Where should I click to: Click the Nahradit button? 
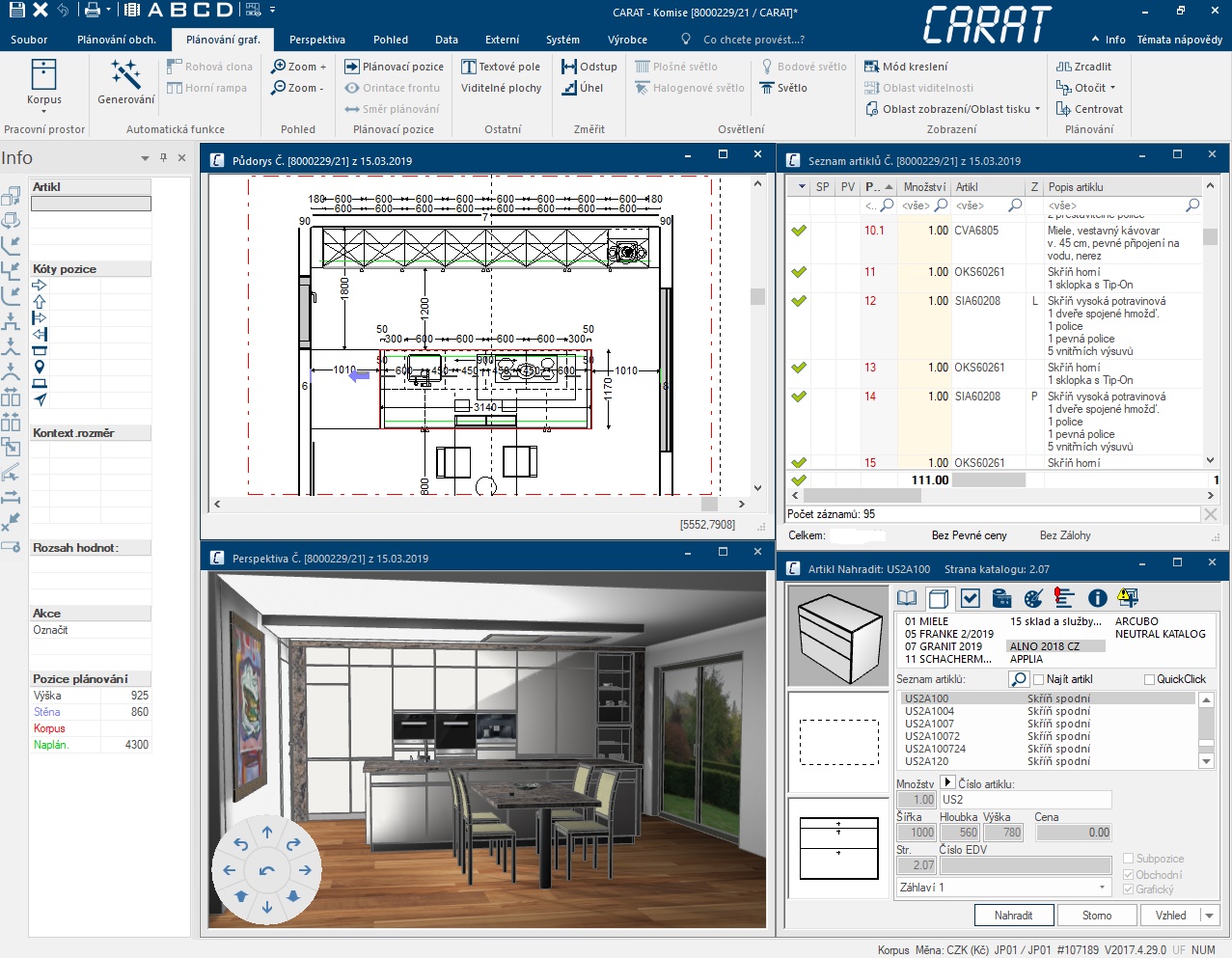[x=1013, y=916]
